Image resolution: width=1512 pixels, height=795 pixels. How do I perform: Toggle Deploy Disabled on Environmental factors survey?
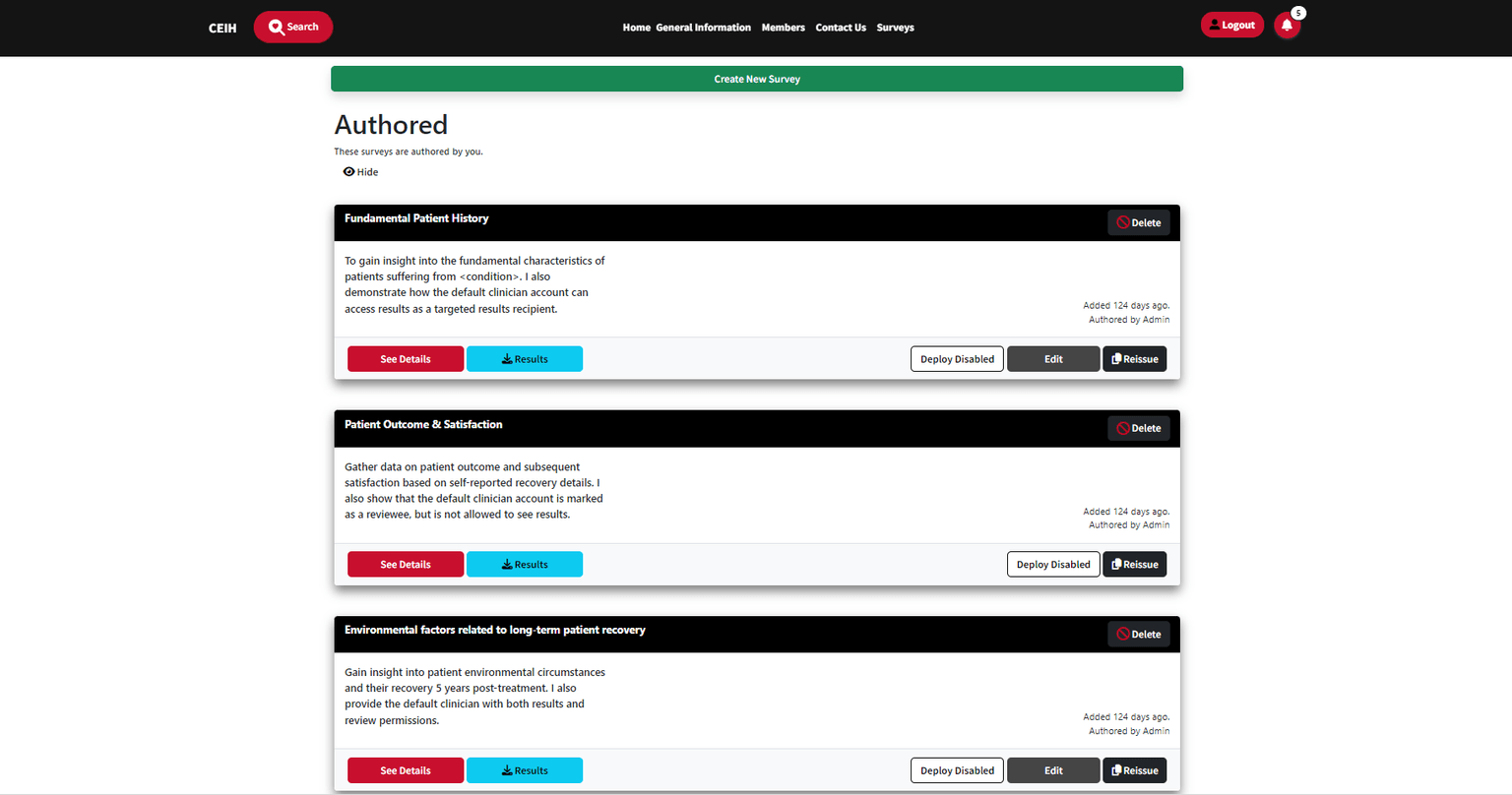coord(957,770)
